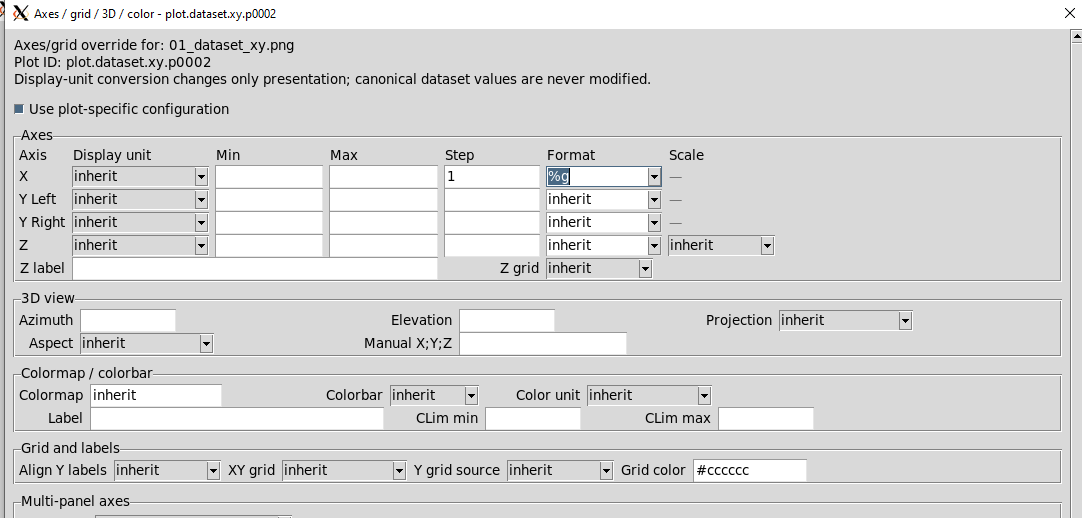Close the Axes / grid dialog window
Screen dimensions: 1082x518
(1068, 13)
